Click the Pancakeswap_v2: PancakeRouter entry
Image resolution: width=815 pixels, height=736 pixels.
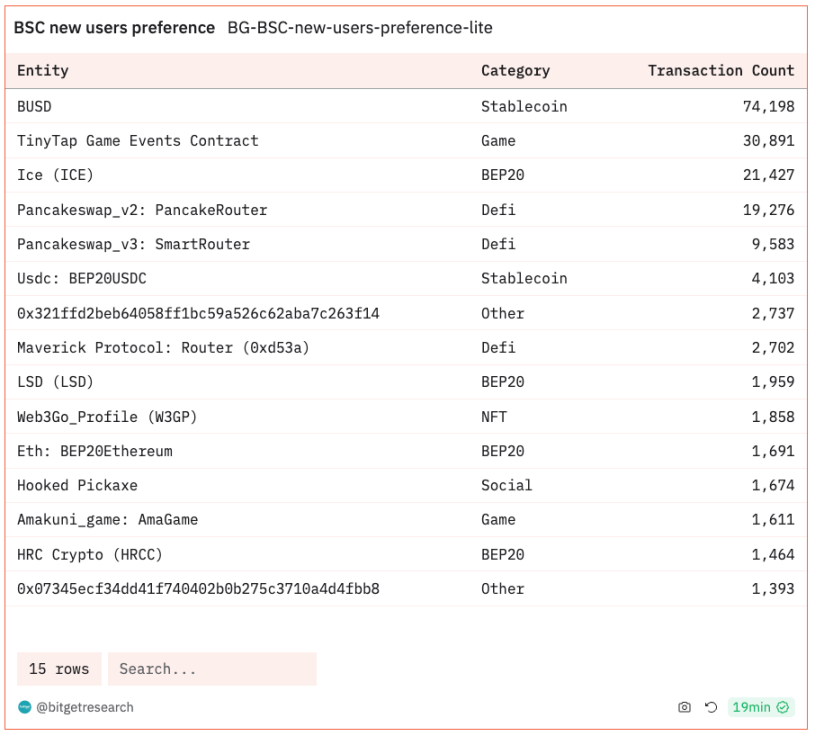tap(142, 210)
